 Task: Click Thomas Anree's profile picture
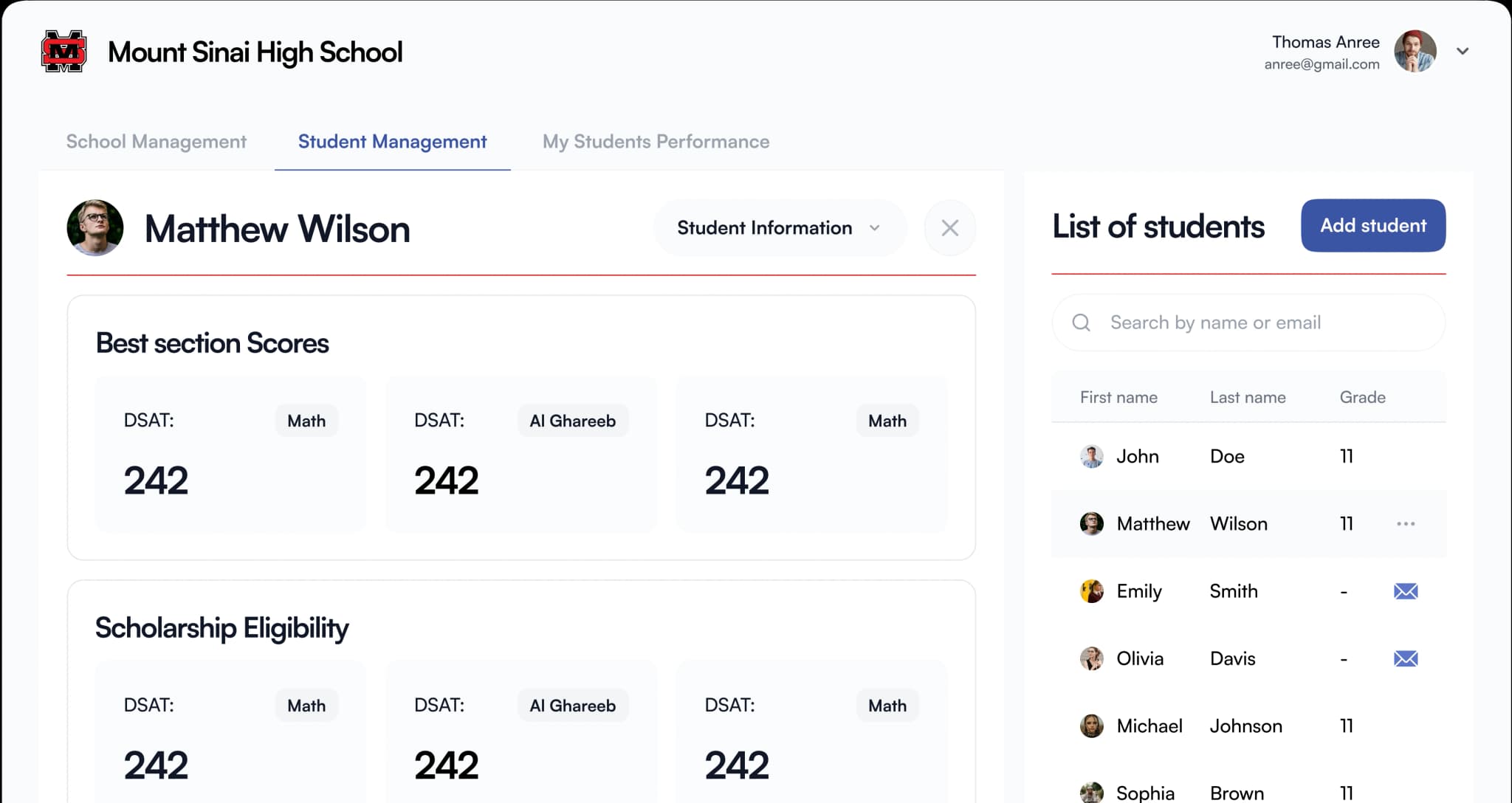pyautogui.click(x=1412, y=51)
